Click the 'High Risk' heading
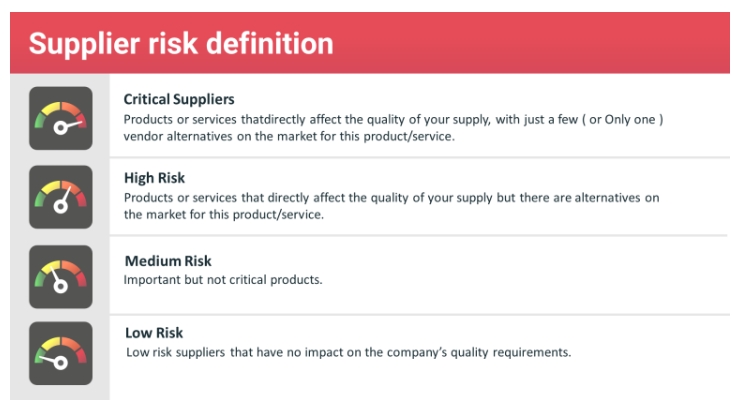The width and height of the screenshot is (733, 400). point(154,178)
